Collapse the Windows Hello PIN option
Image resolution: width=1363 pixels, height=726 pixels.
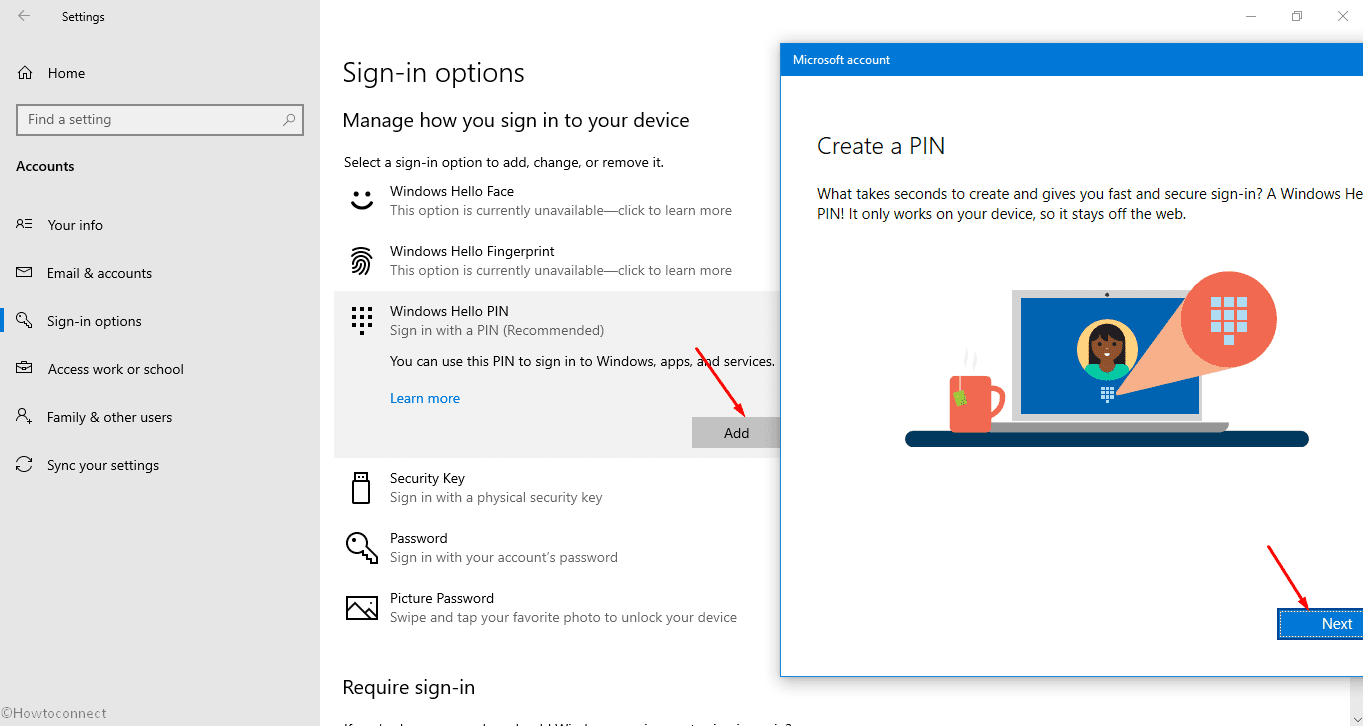click(x=557, y=320)
